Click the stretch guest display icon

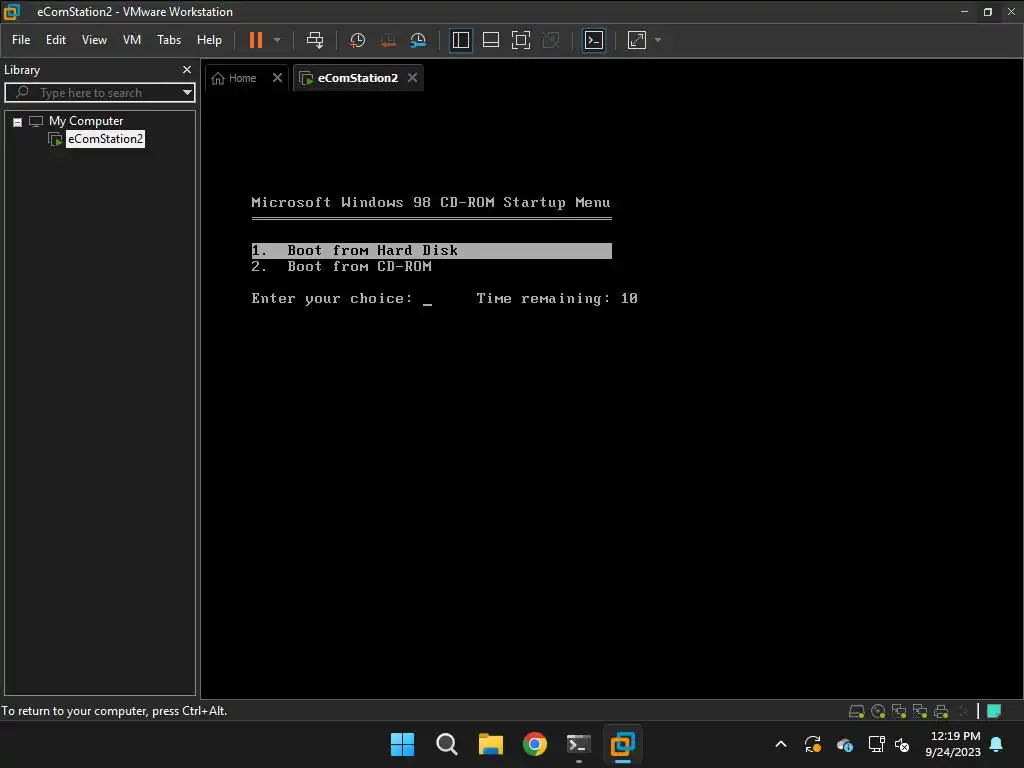637,40
